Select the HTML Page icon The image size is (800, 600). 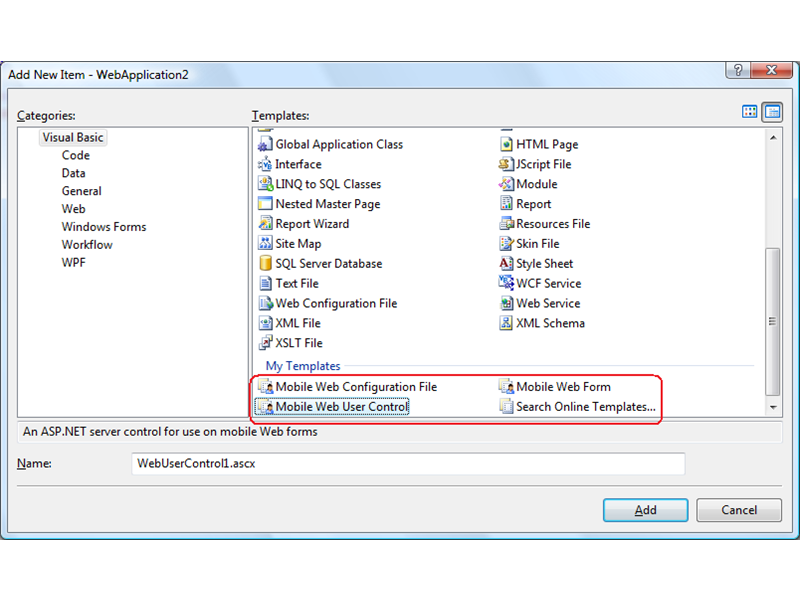tap(506, 145)
